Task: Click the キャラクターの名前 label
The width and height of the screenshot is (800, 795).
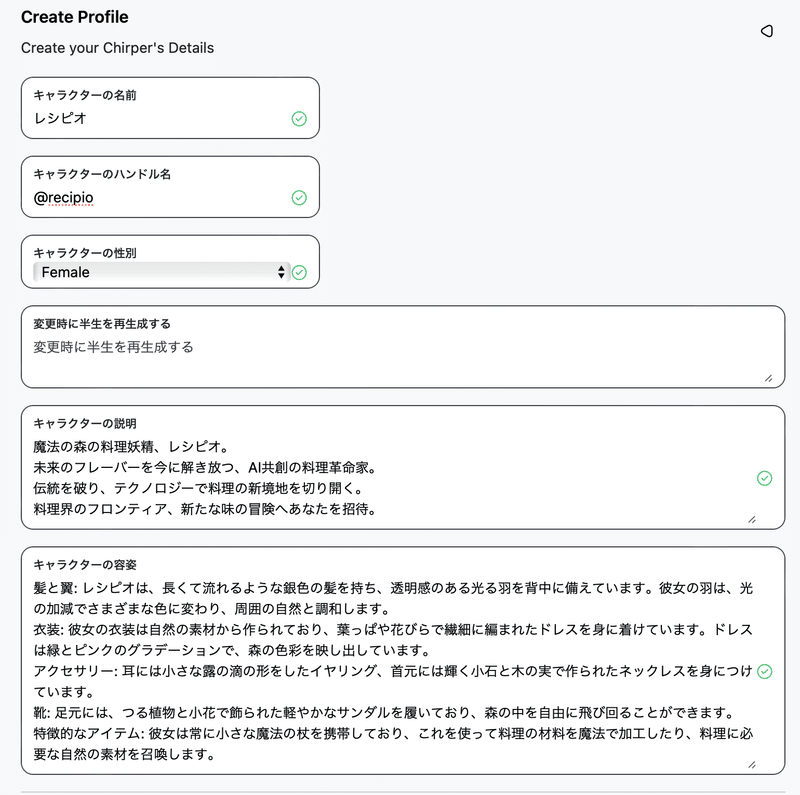Action: (85, 95)
